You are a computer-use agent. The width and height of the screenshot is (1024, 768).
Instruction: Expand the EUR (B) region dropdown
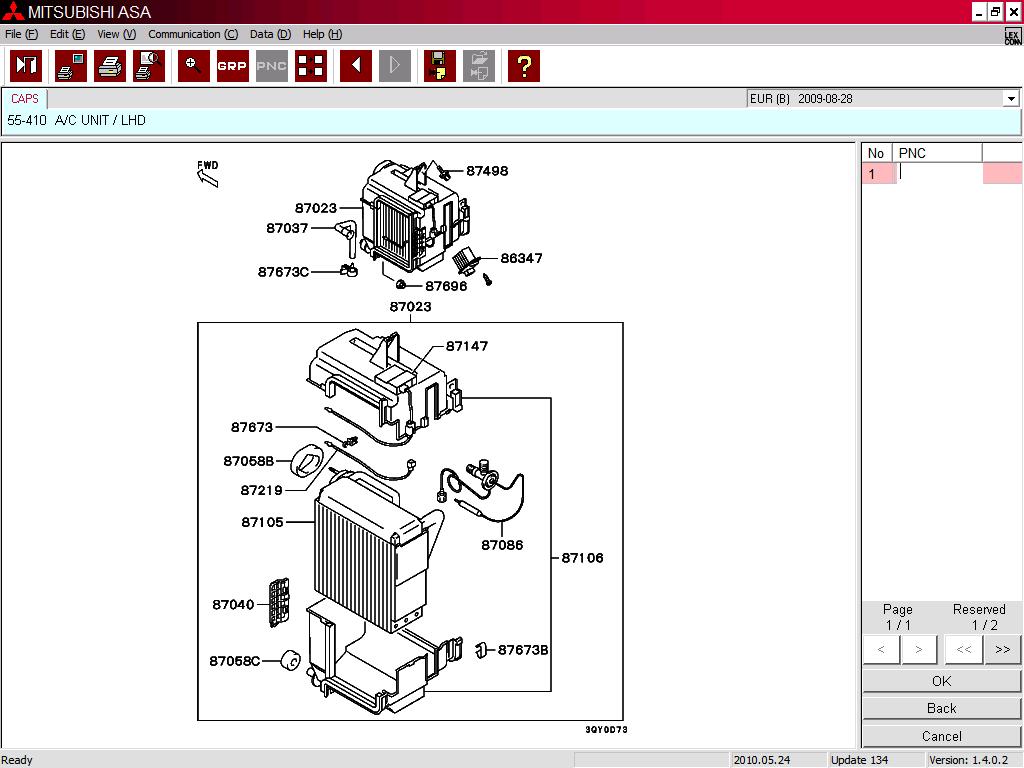pos(1011,99)
